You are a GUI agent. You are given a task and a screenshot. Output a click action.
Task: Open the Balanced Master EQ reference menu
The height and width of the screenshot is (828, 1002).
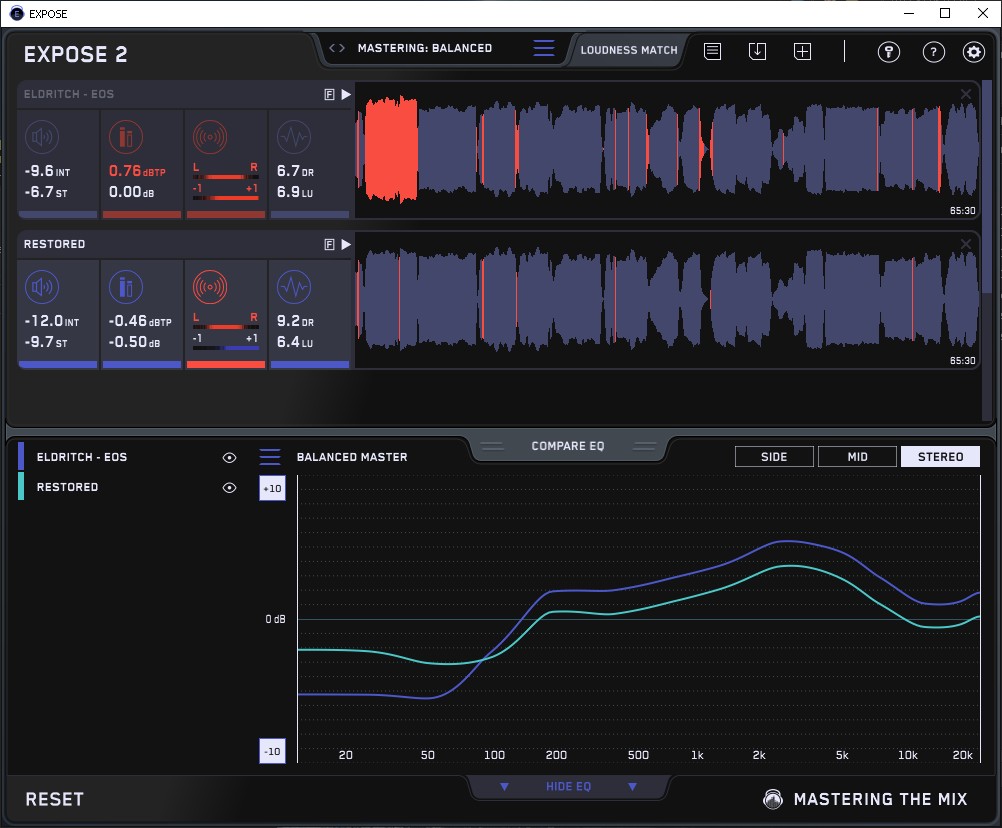(270, 457)
